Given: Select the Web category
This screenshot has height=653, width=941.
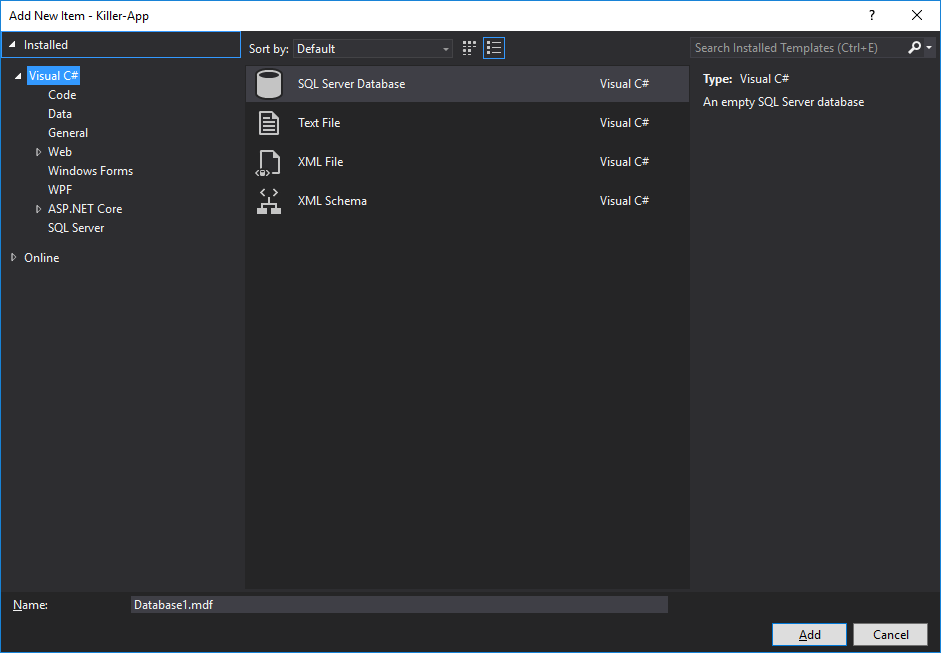Looking at the screenshot, I should click(60, 152).
